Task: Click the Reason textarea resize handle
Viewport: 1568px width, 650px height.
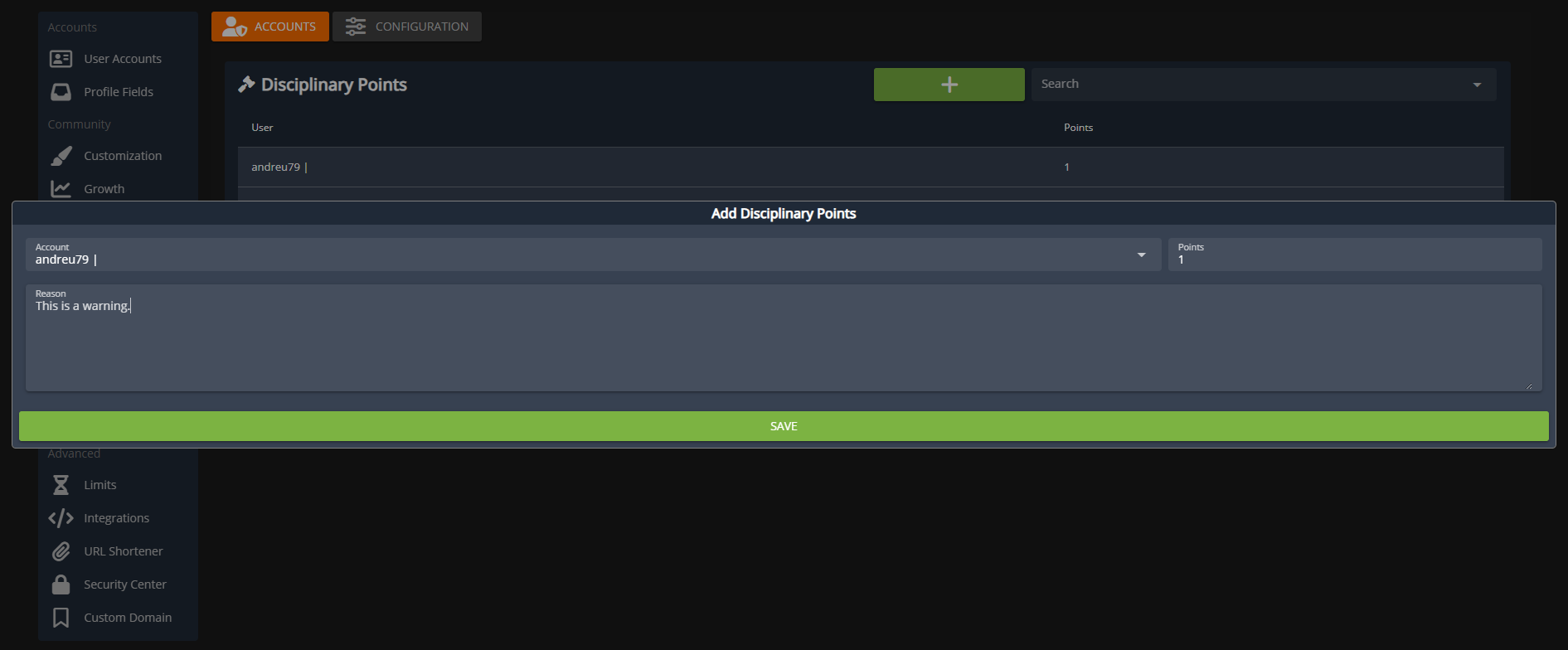Action: pos(1528,386)
